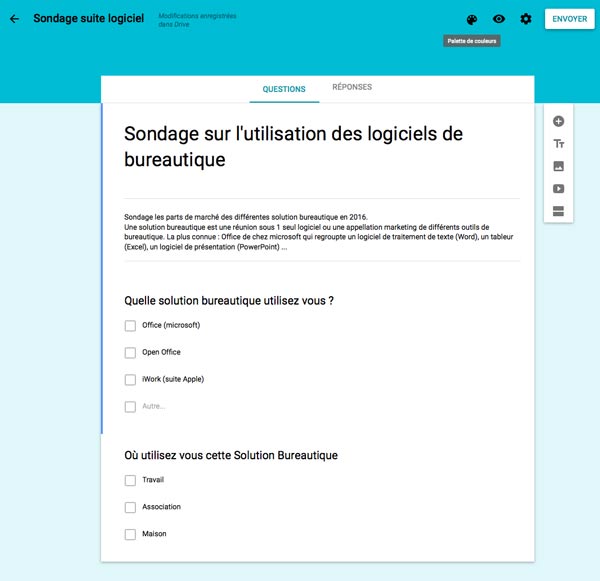The height and width of the screenshot is (581, 600).
Task: Add a video with the video icon
Action: click(x=558, y=188)
